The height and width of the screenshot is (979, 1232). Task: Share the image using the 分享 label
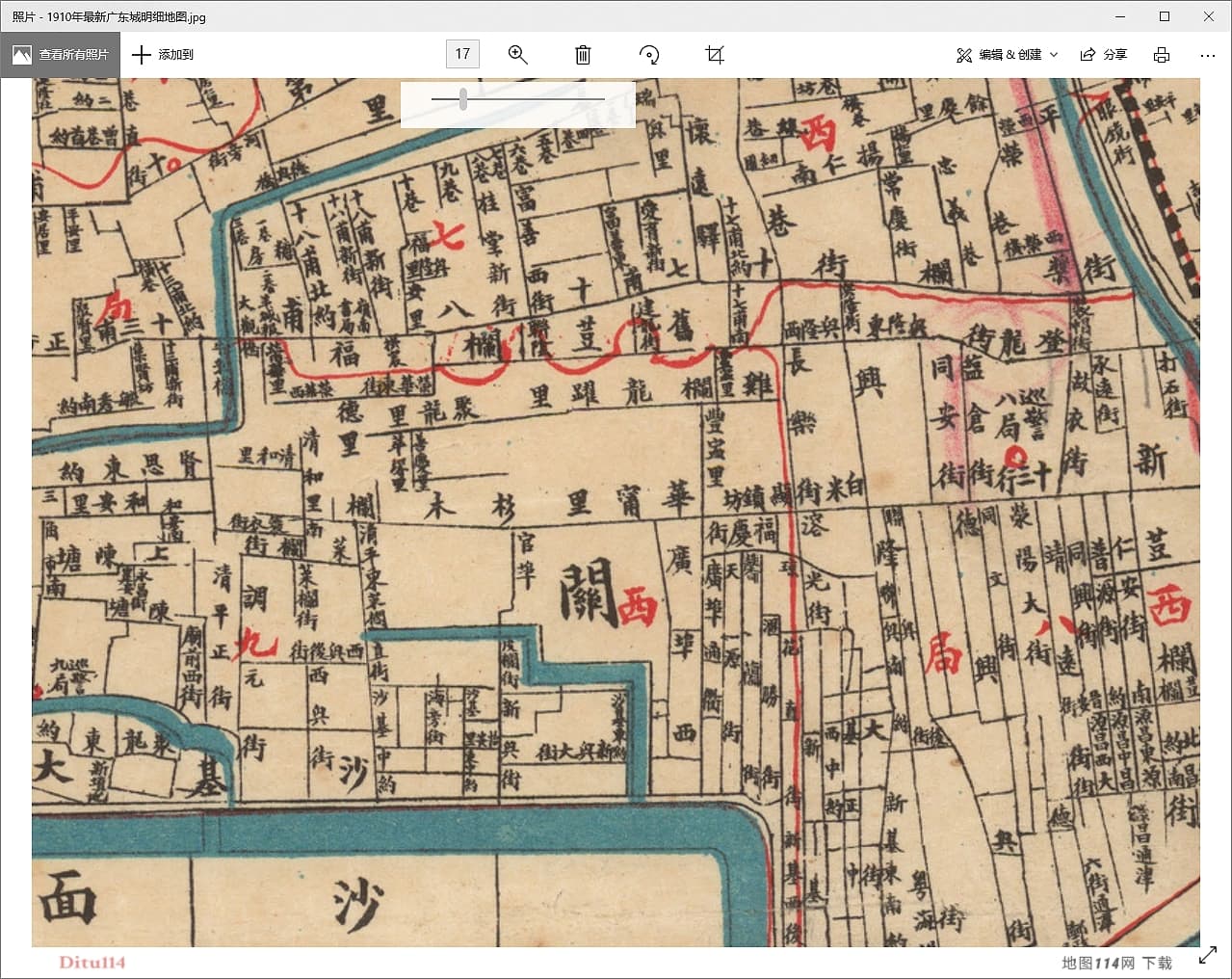point(1115,55)
